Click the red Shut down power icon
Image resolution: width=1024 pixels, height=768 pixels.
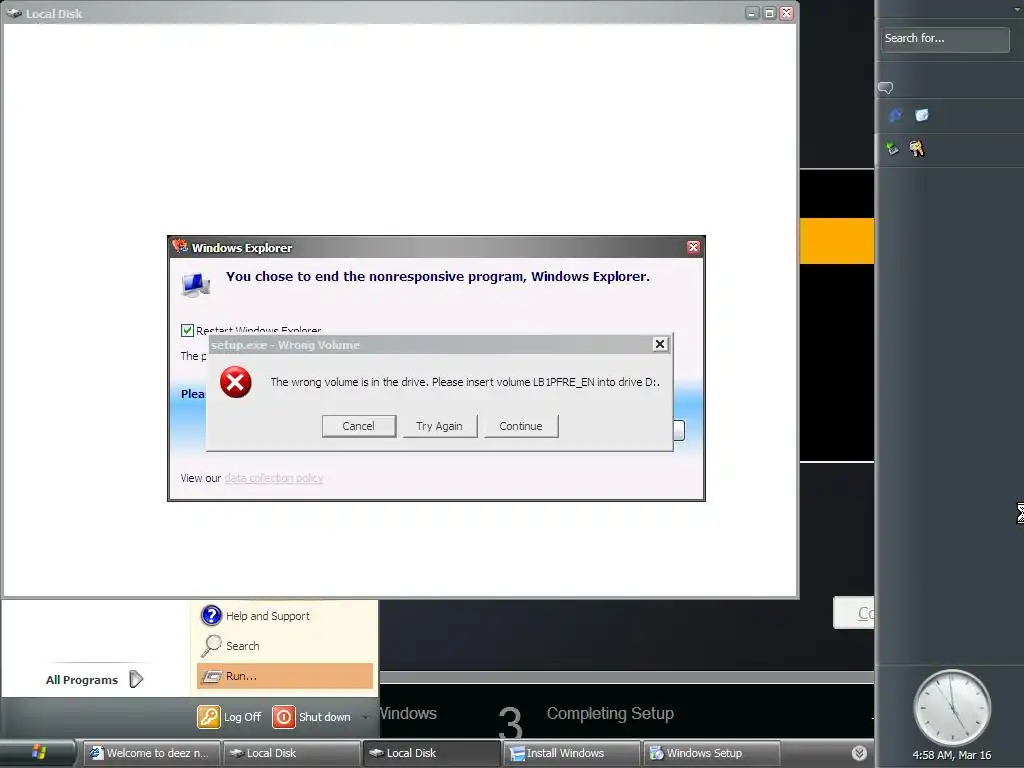coord(283,716)
